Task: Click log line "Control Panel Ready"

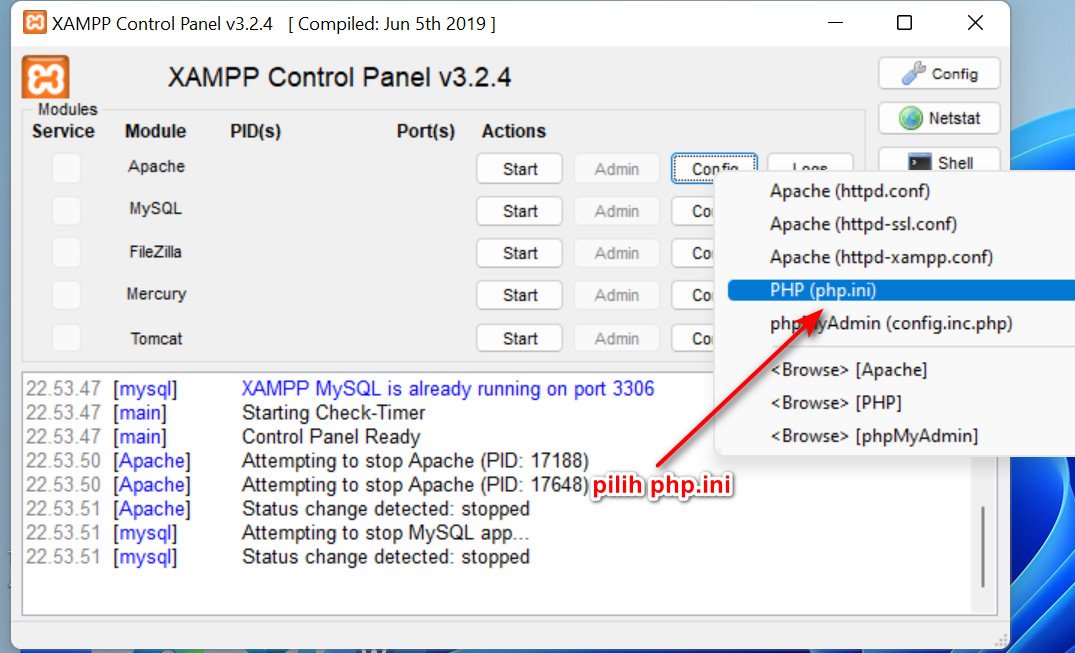Action: coord(330,437)
